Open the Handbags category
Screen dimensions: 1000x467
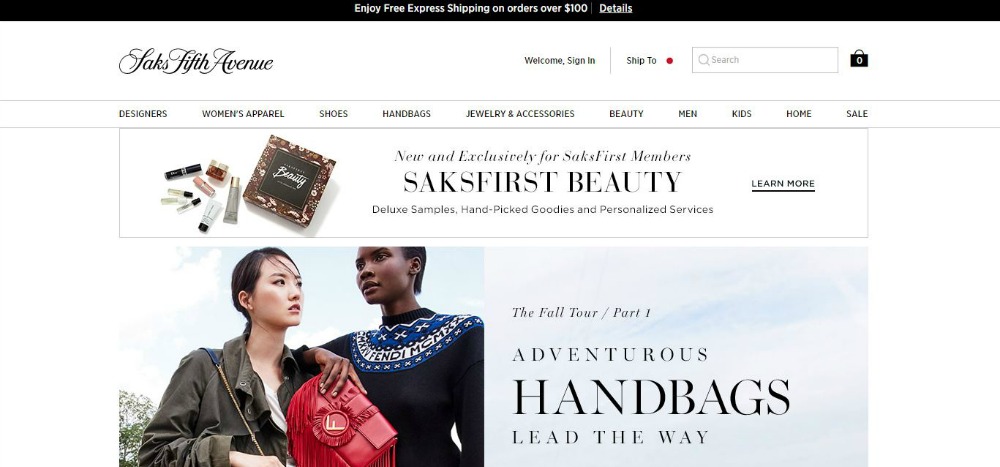(x=406, y=114)
